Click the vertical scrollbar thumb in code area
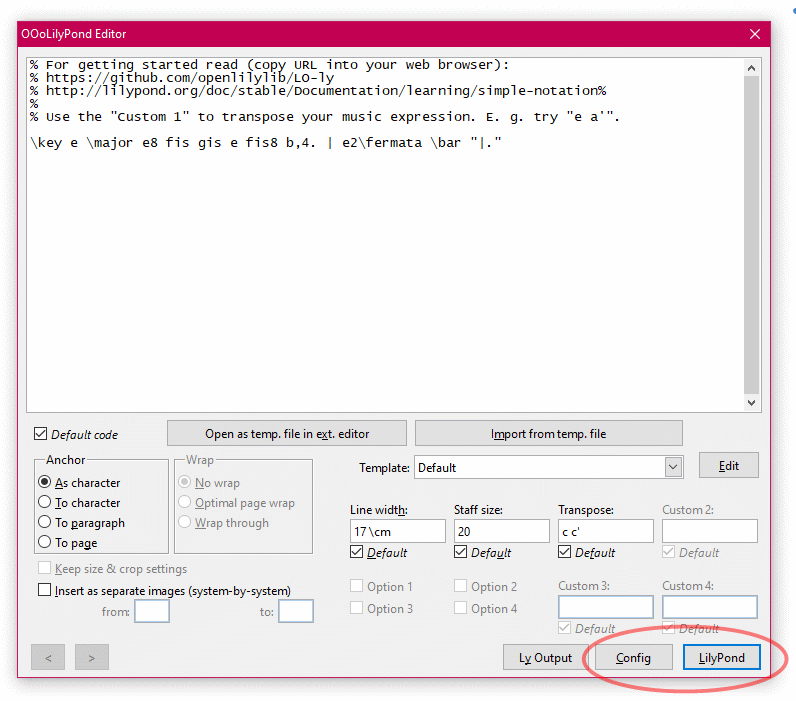 [751, 235]
